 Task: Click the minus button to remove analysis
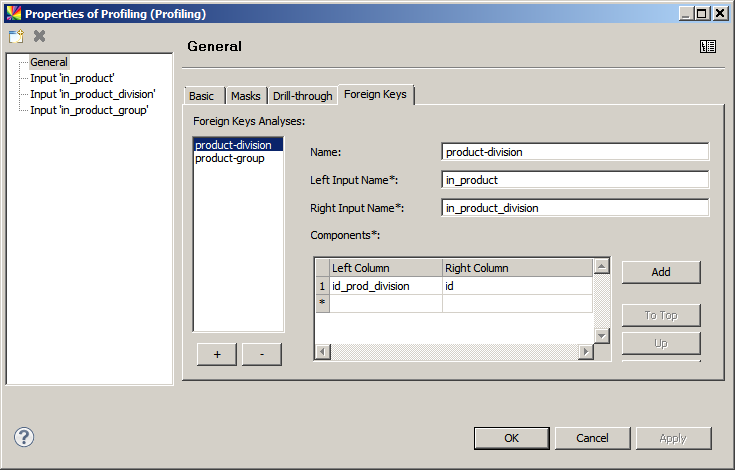pyautogui.click(x=261, y=355)
